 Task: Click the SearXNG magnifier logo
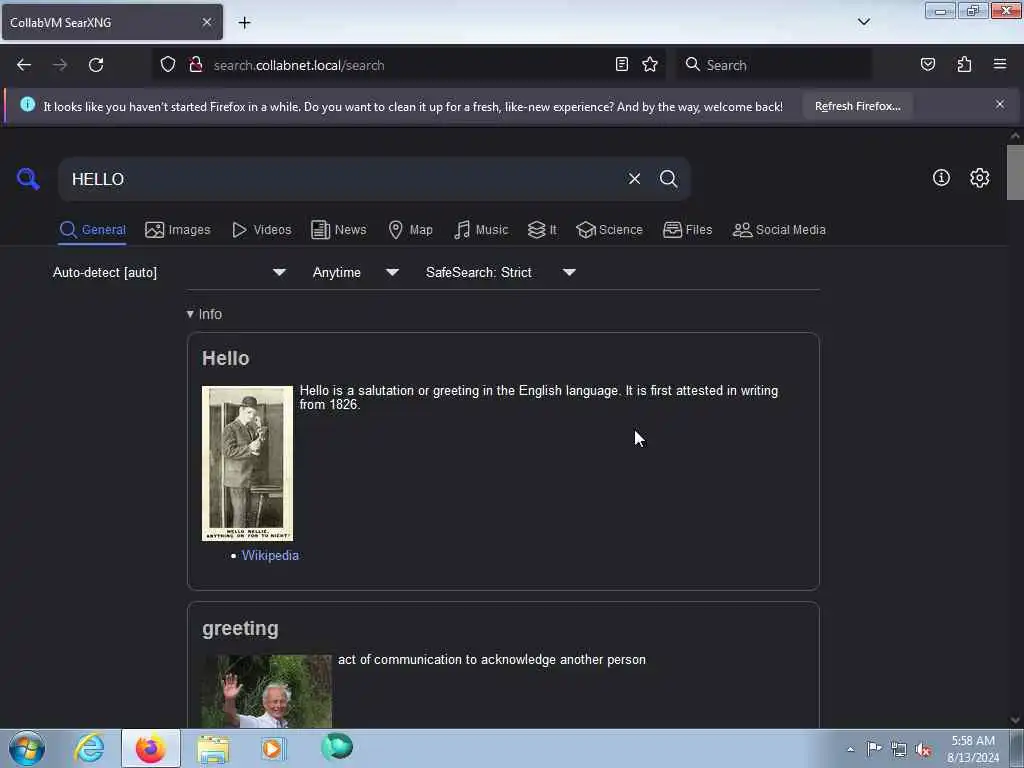(x=28, y=178)
